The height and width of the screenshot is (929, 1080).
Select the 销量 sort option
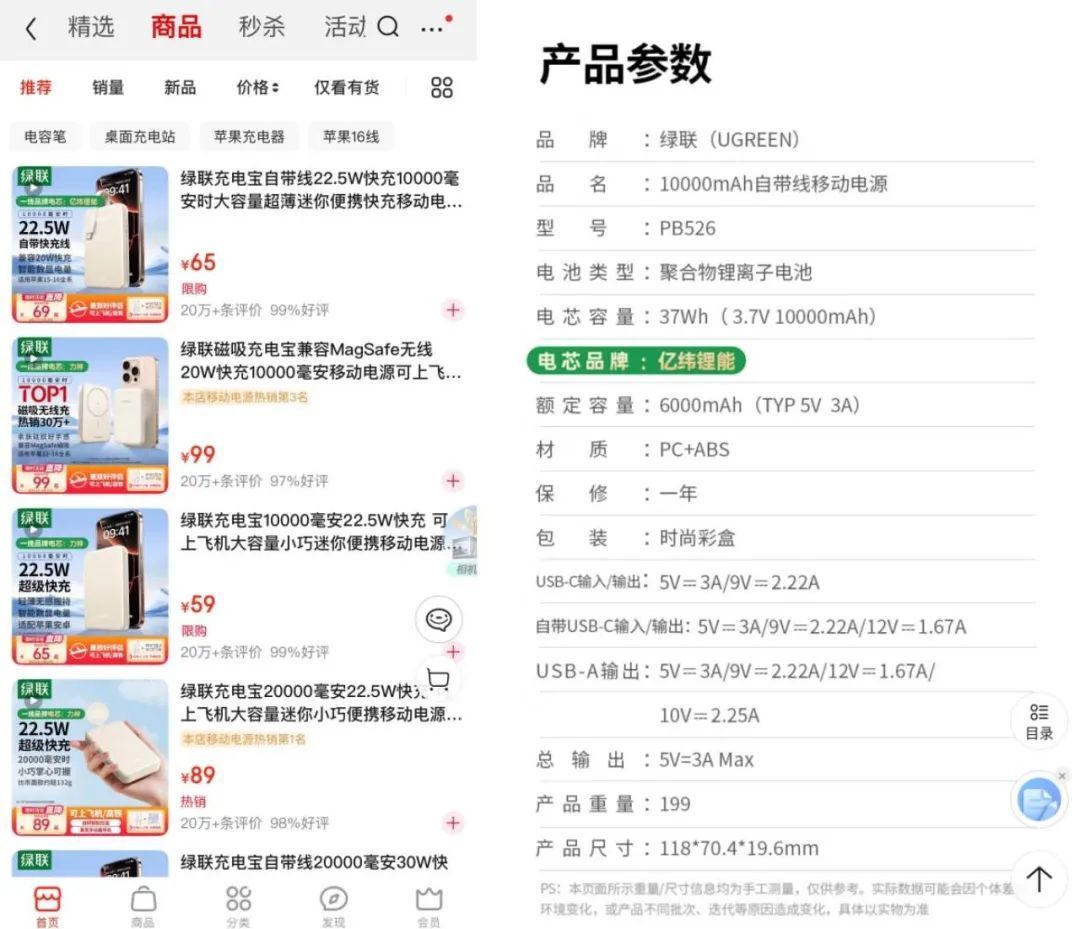(x=108, y=88)
